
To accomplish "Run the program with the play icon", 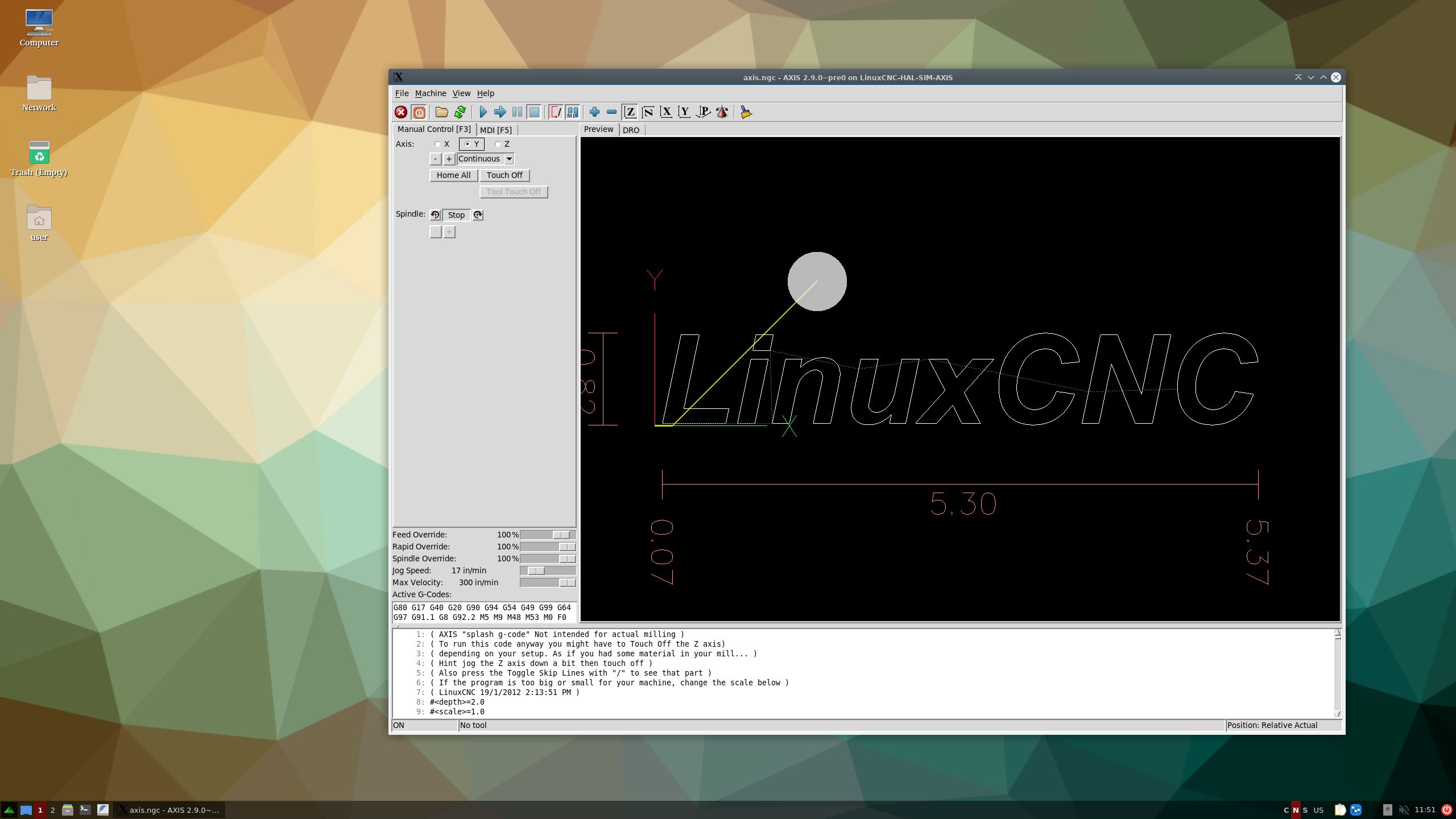I will click(483, 112).
